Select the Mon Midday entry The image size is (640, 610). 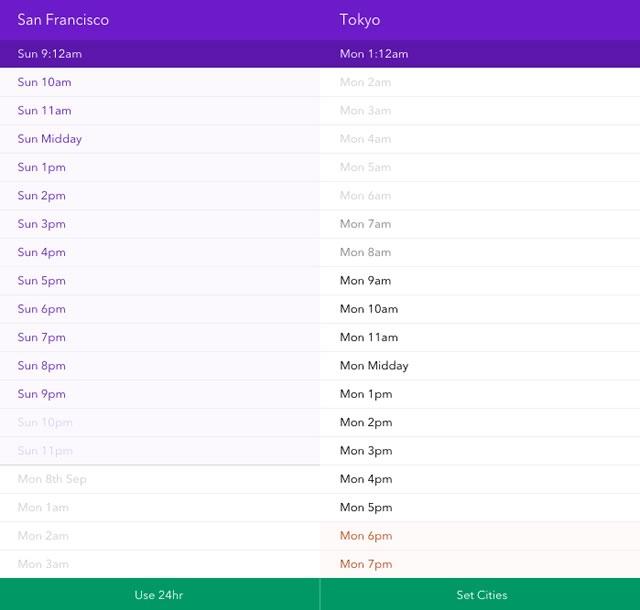click(x=480, y=366)
